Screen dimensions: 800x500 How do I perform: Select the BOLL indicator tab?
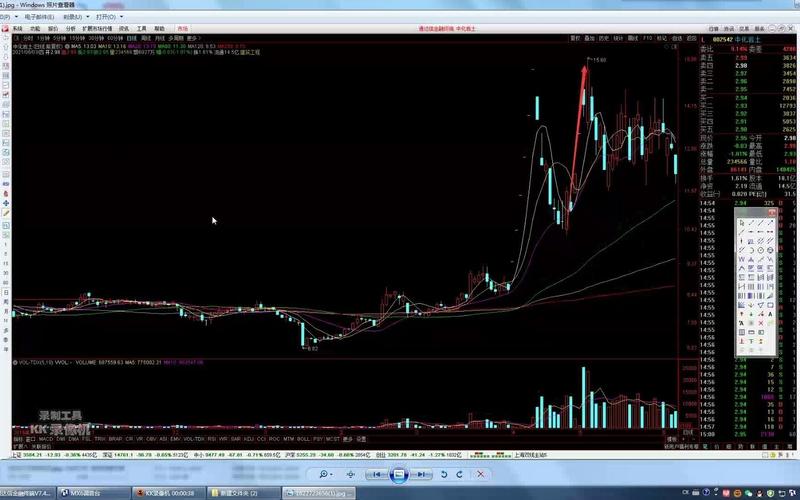point(304,438)
